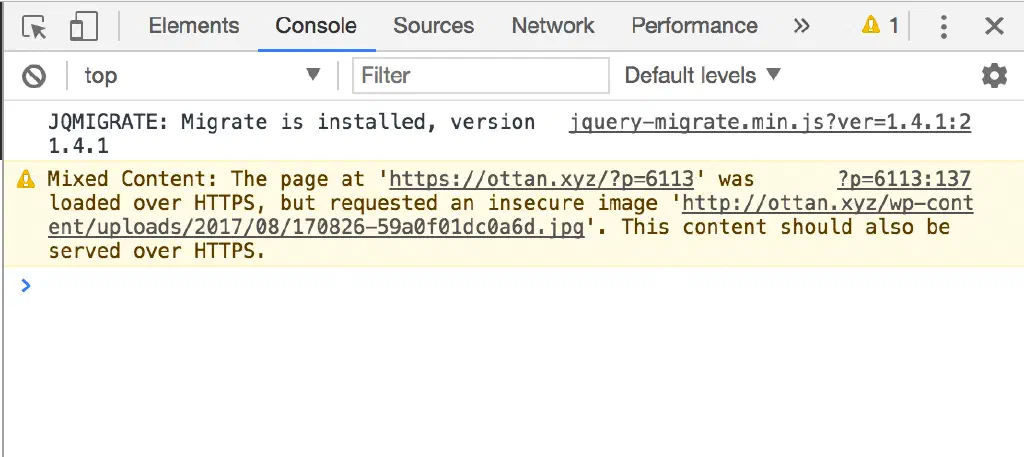1024x457 pixels.
Task: Open the console settings gear
Action: (x=994, y=75)
